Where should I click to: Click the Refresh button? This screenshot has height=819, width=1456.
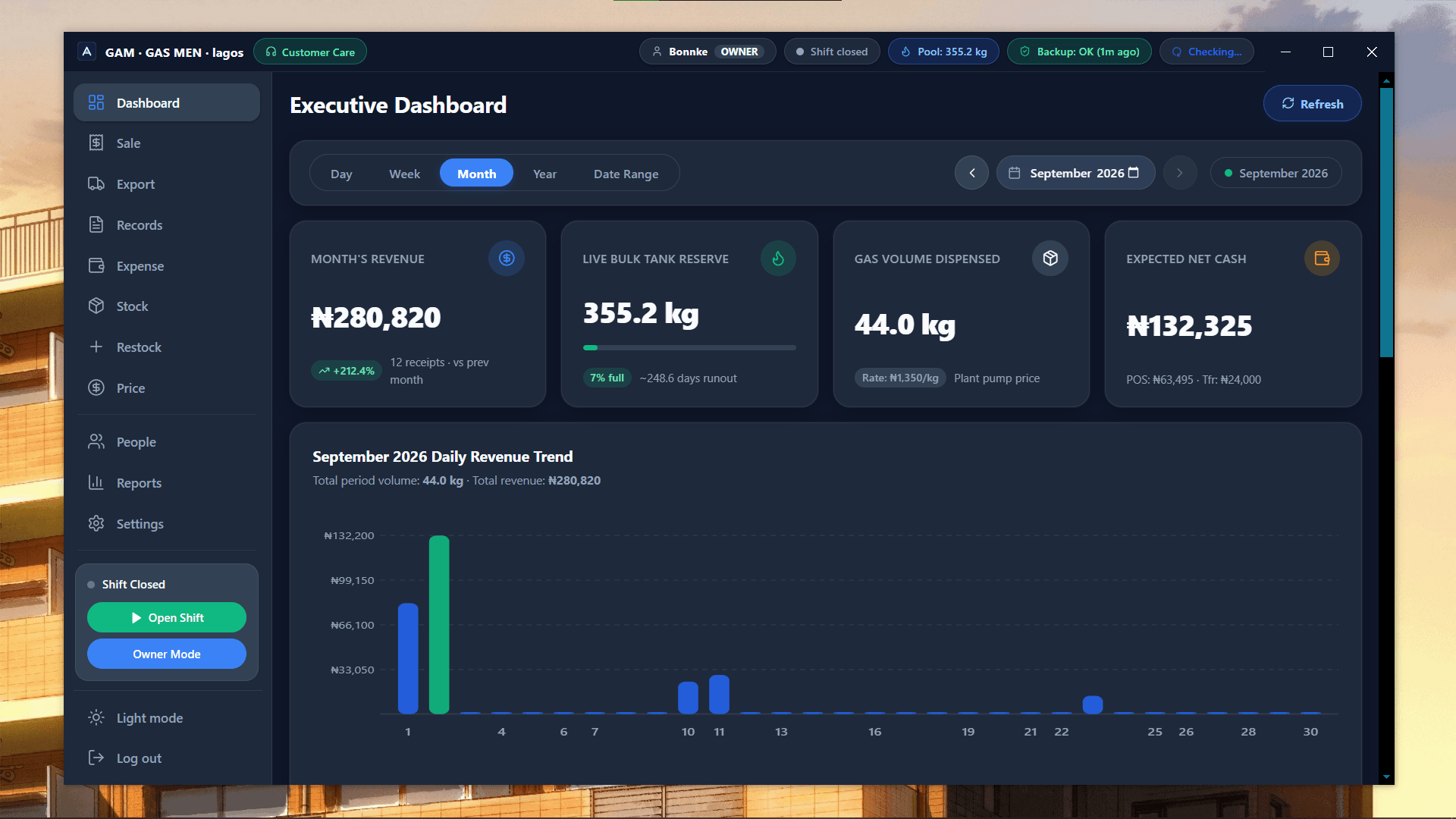coord(1312,104)
